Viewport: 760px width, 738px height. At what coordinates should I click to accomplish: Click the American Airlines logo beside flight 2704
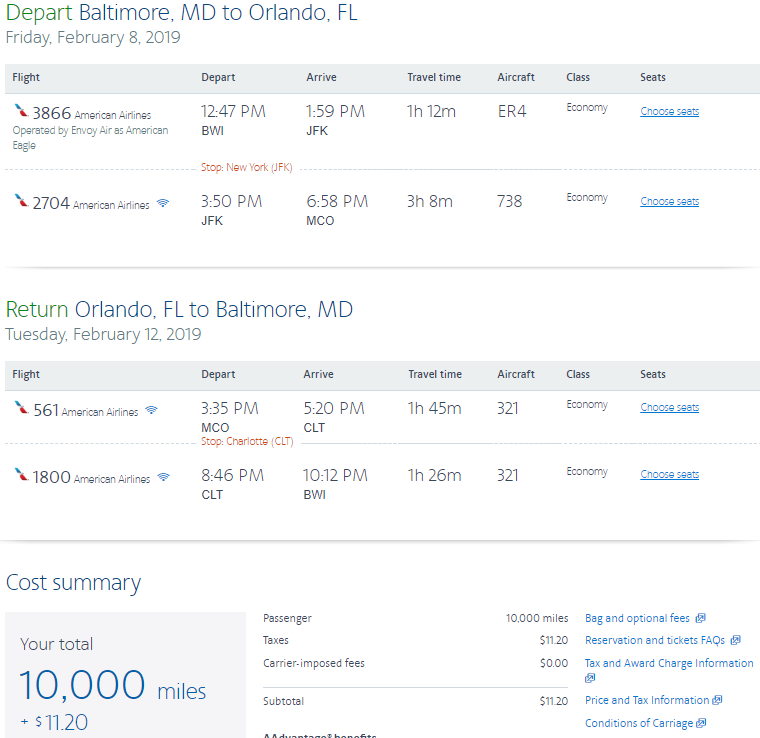pyautogui.click(x=21, y=202)
